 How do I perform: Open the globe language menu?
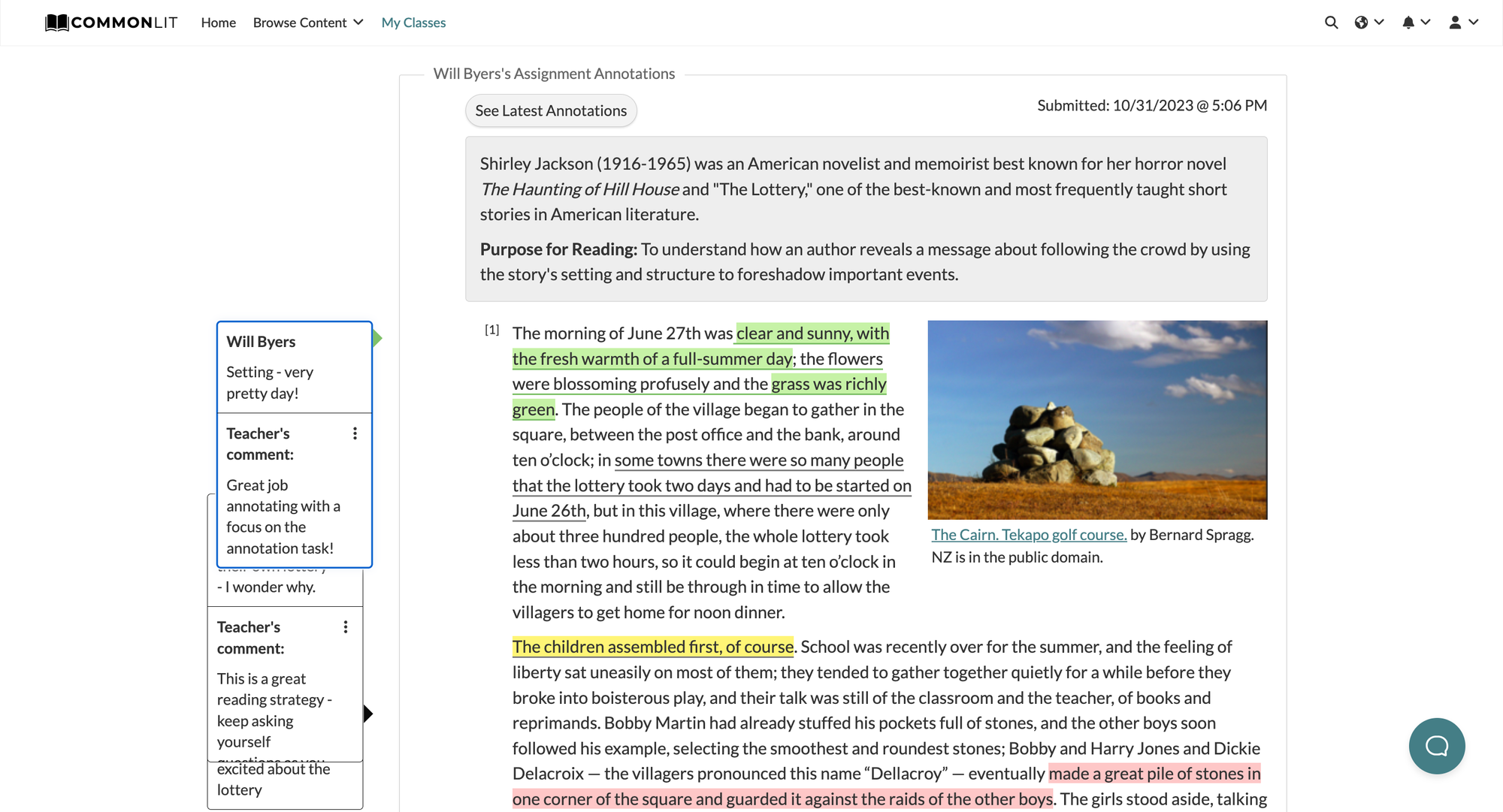(x=1369, y=23)
